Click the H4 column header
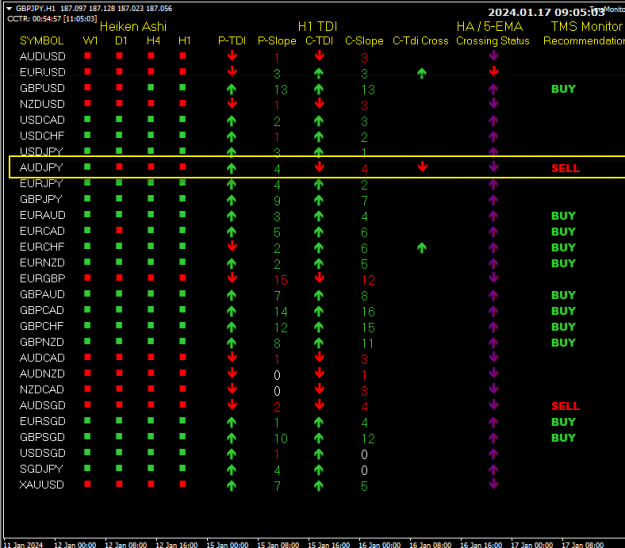Image resolution: width=625 pixels, height=548 pixels. click(153, 41)
